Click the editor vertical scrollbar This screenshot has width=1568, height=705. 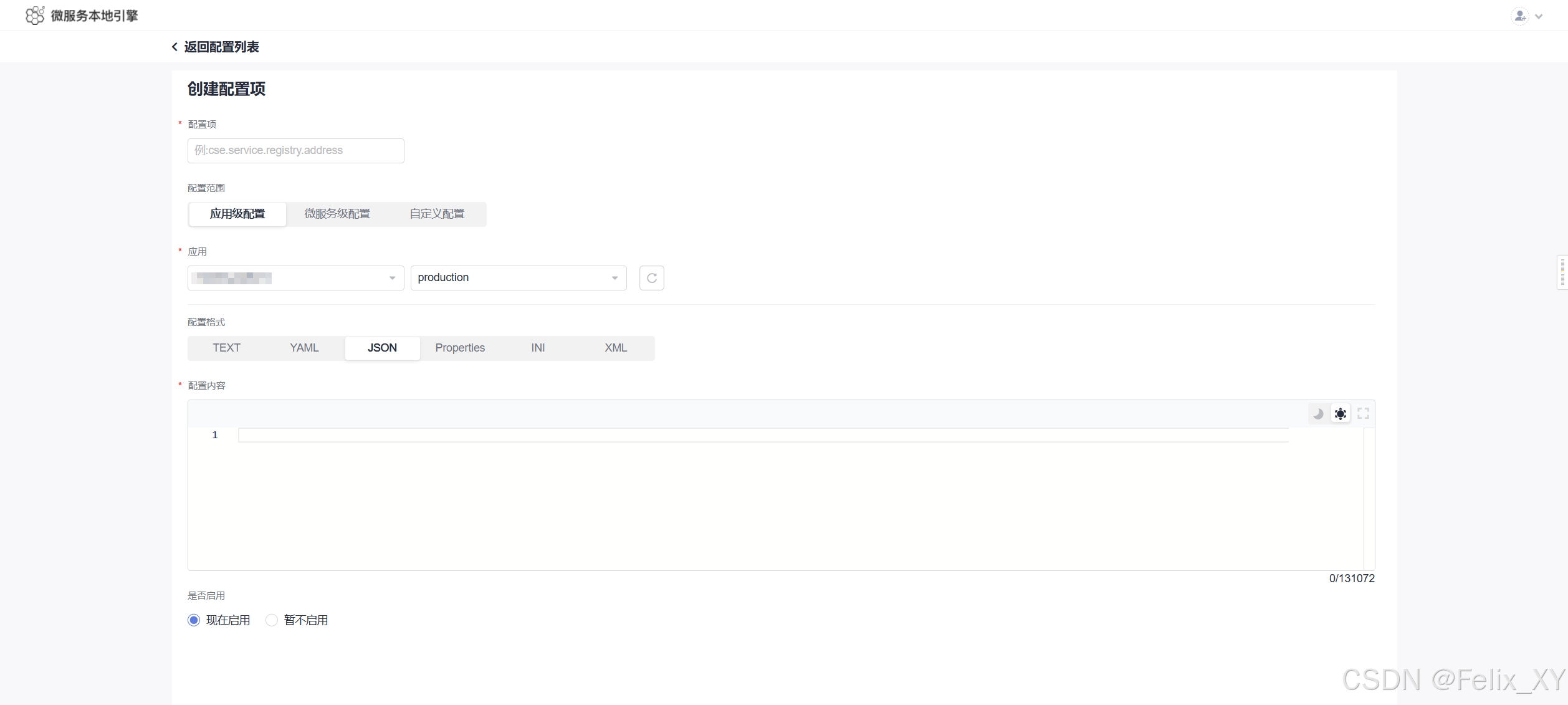coord(1369,499)
